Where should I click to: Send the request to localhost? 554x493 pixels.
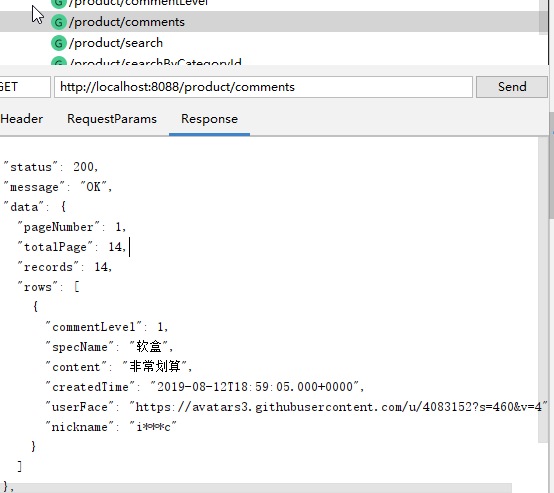(512, 87)
